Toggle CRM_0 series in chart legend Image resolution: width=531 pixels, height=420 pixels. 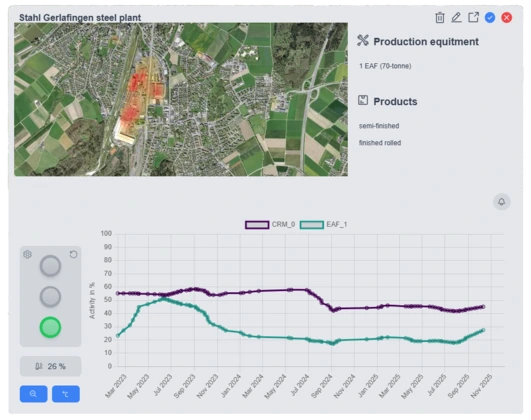tap(270, 225)
